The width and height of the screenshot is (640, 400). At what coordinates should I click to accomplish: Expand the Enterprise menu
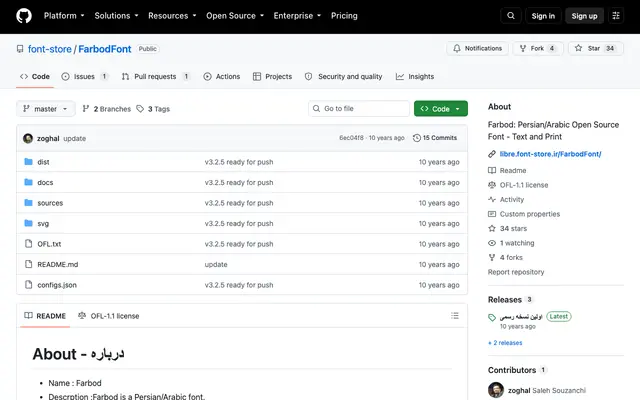[297, 16]
